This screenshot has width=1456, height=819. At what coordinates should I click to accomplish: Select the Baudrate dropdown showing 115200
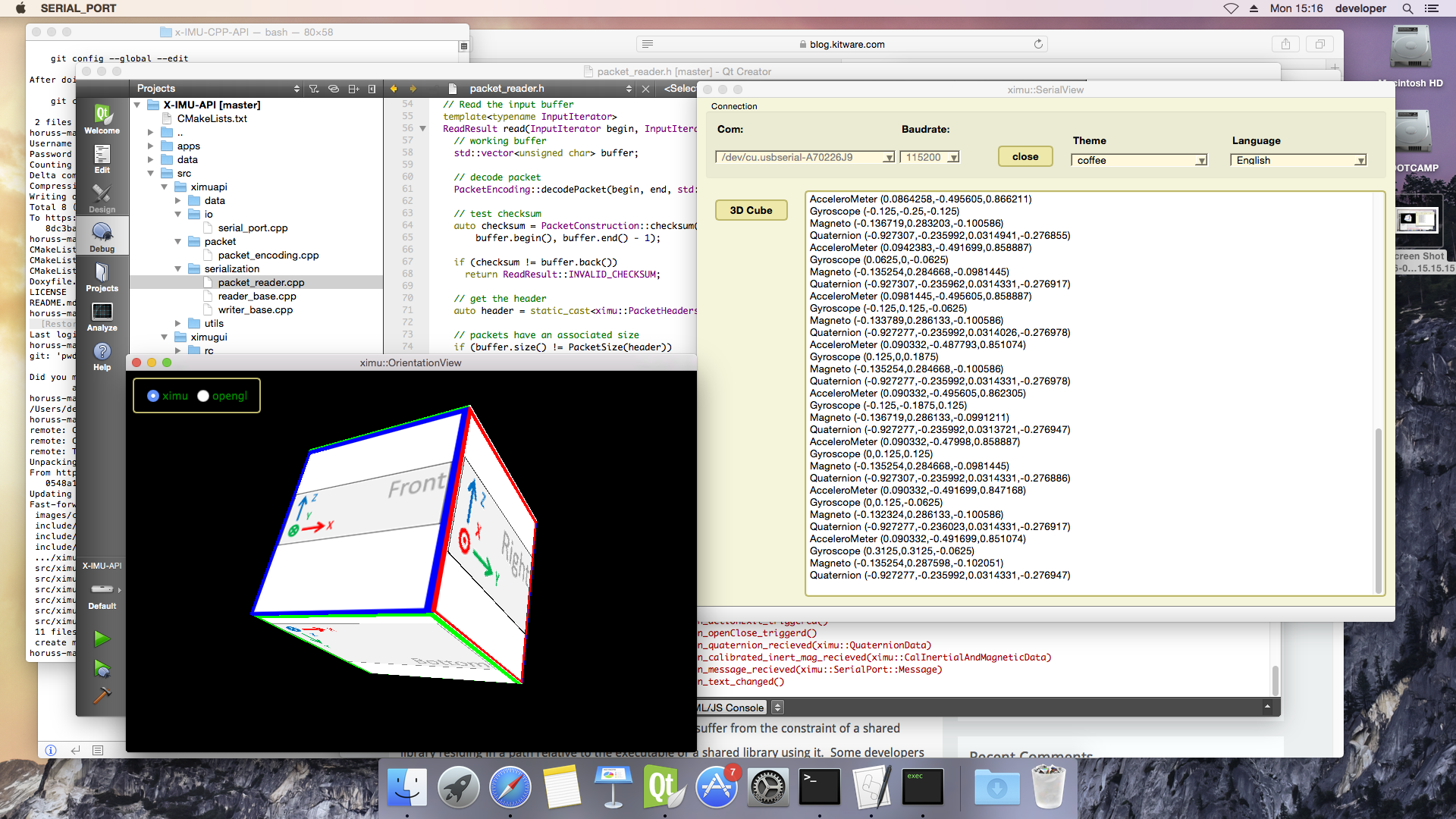[928, 156]
